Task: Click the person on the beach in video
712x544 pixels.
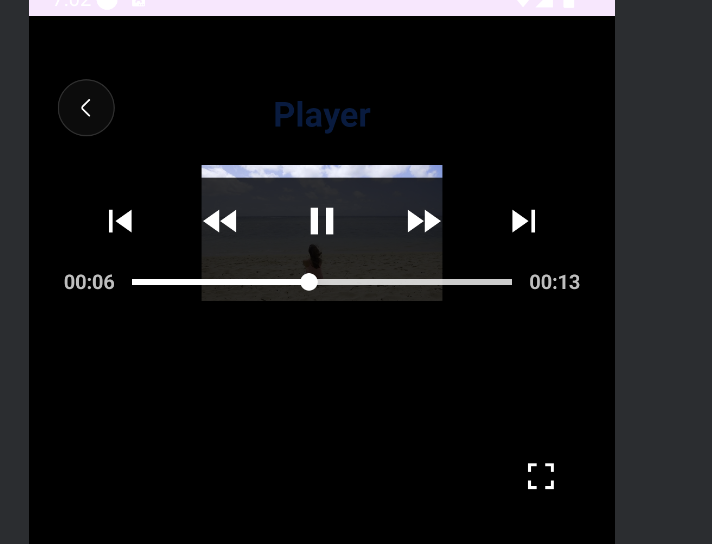Action: tap(313, 260)
